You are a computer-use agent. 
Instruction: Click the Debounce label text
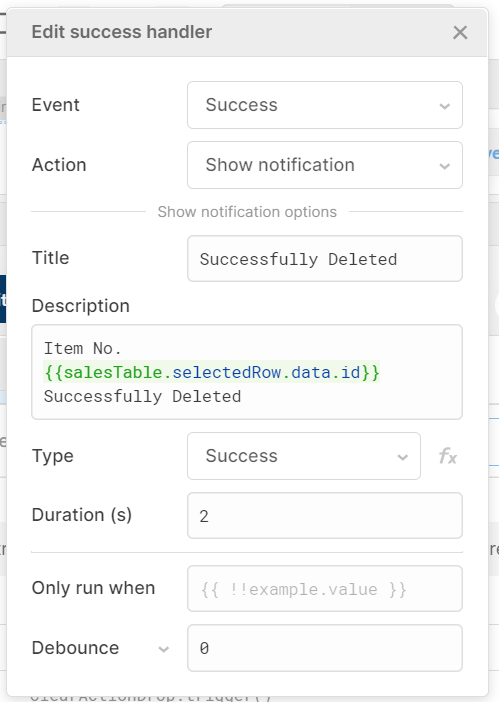coord(75,648)
